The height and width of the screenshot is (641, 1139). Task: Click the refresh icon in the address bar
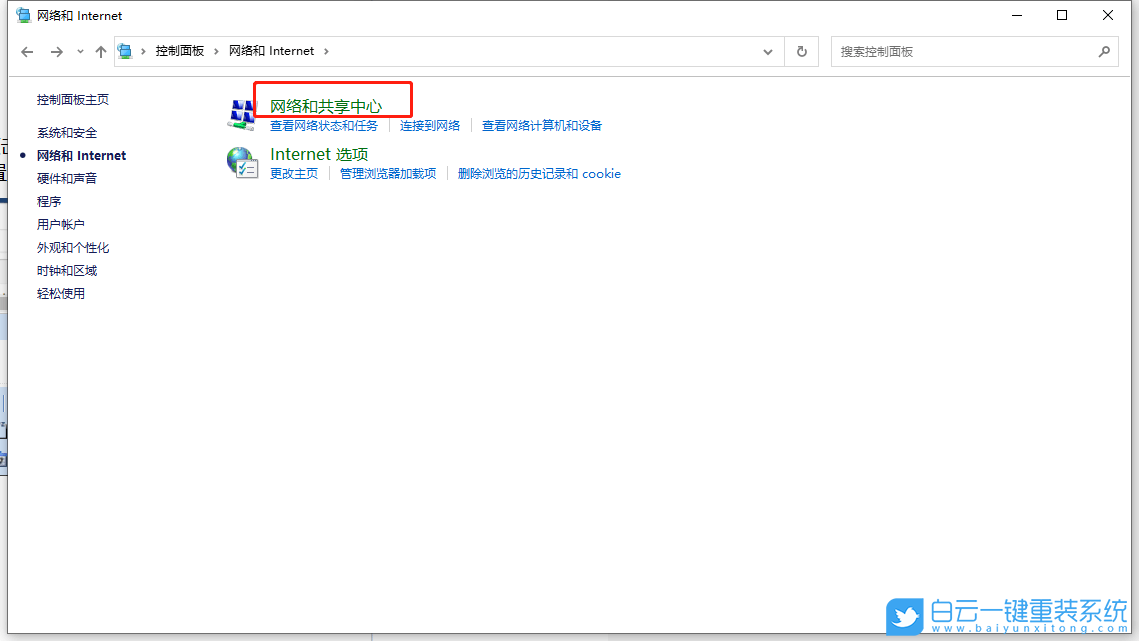coord(801,50)
